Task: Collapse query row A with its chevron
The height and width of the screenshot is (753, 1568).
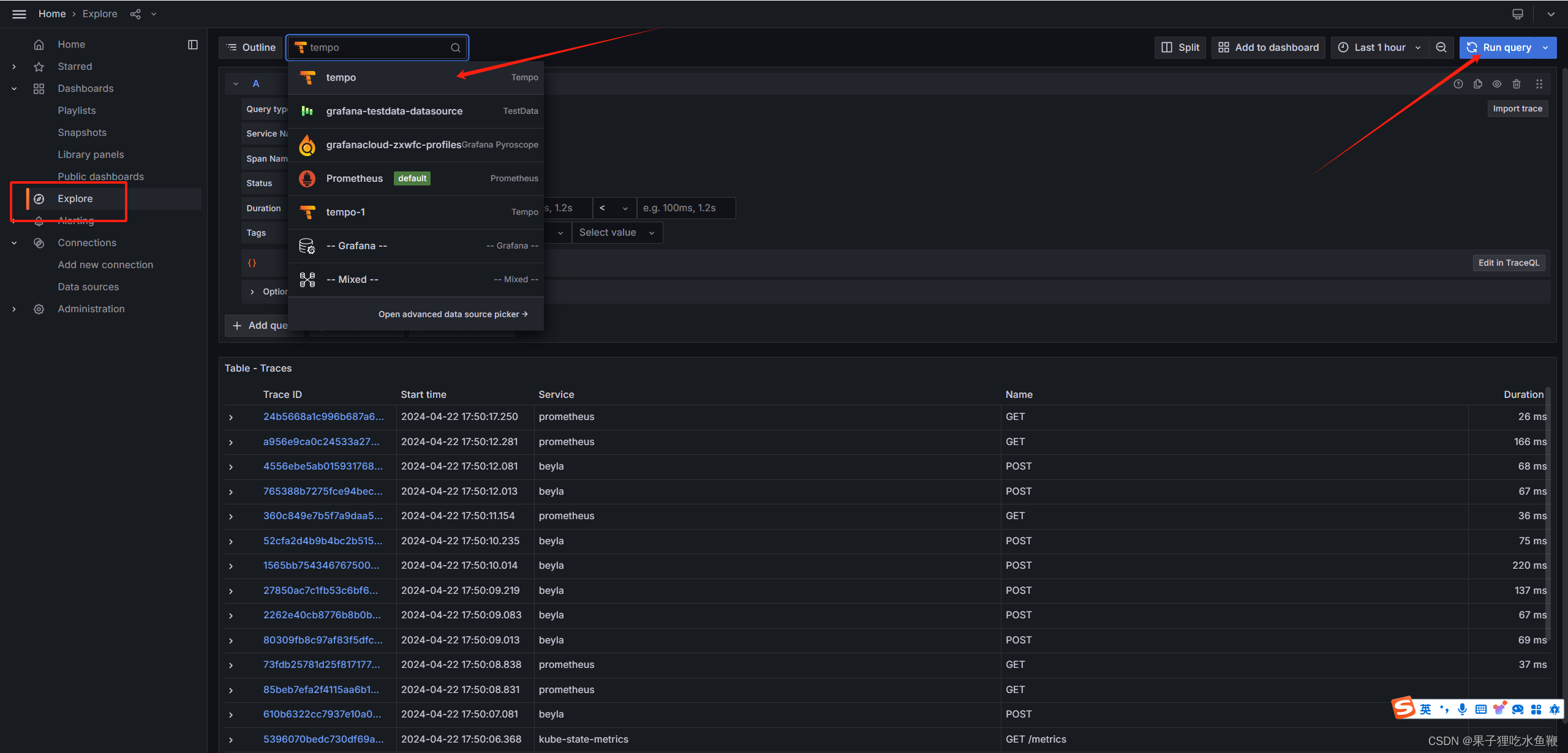Action: coord(236,84)
